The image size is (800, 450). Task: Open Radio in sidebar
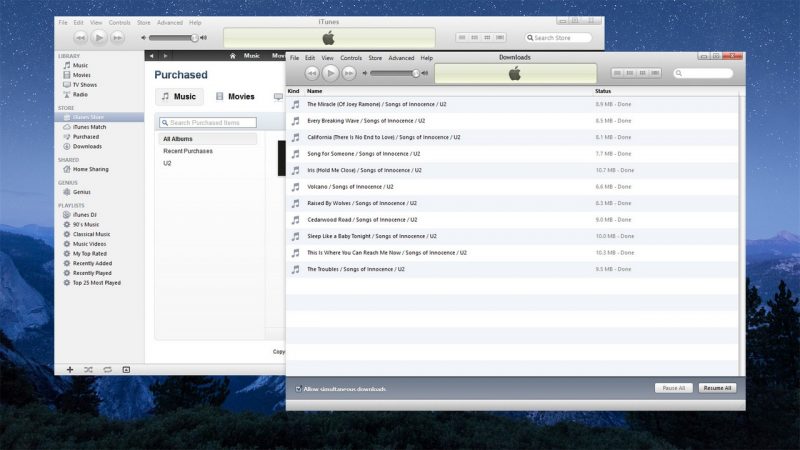pyautogui.click(x=80, y=94)
